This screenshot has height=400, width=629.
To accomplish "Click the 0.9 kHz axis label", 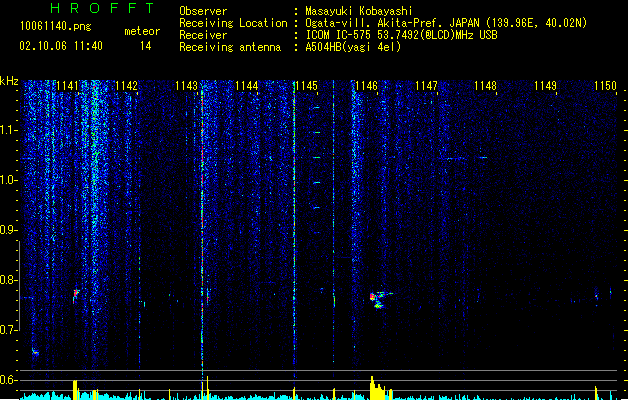I will [8, 230].
